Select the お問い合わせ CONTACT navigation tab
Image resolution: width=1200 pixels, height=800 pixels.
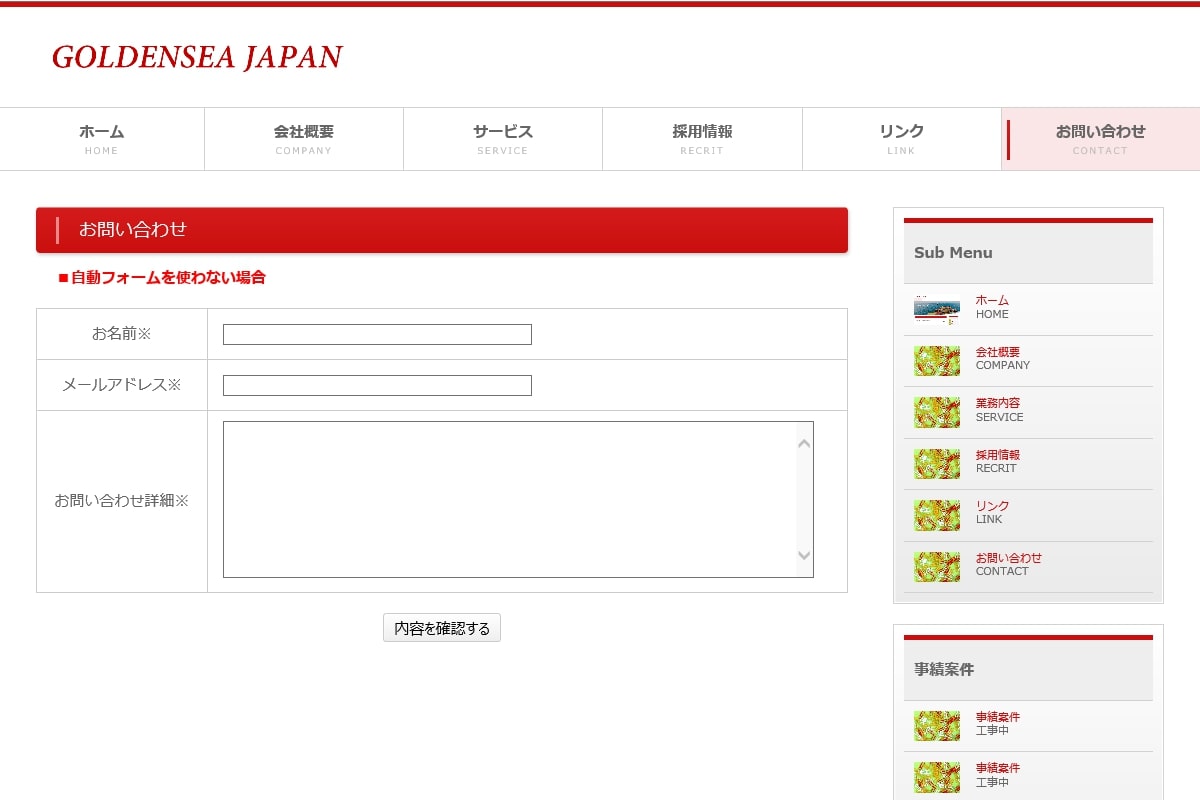[1100, 139]
